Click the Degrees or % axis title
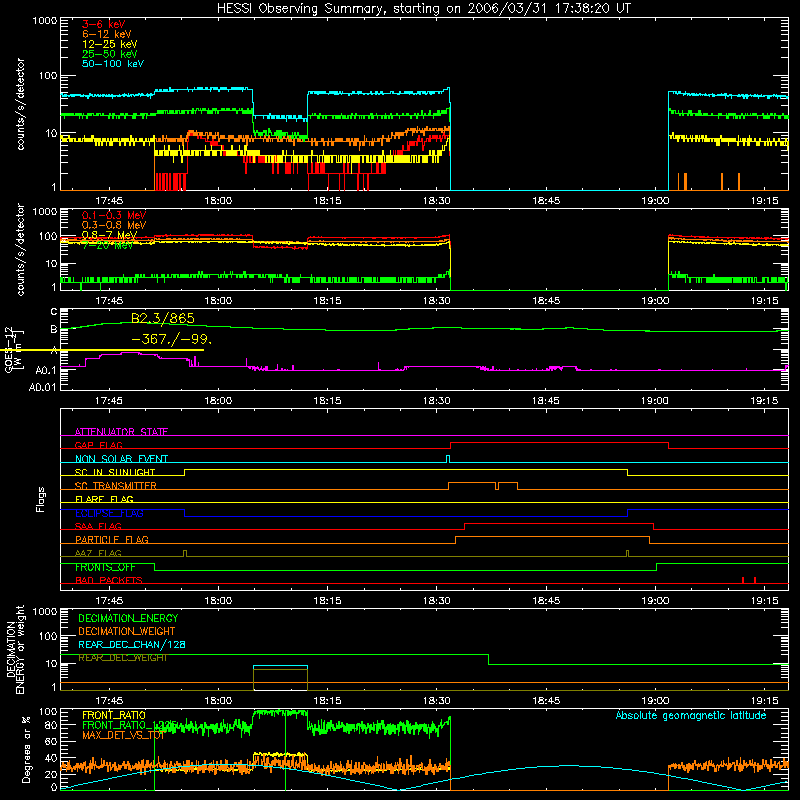This screenshot has height=800, width=800. point(26,749)
